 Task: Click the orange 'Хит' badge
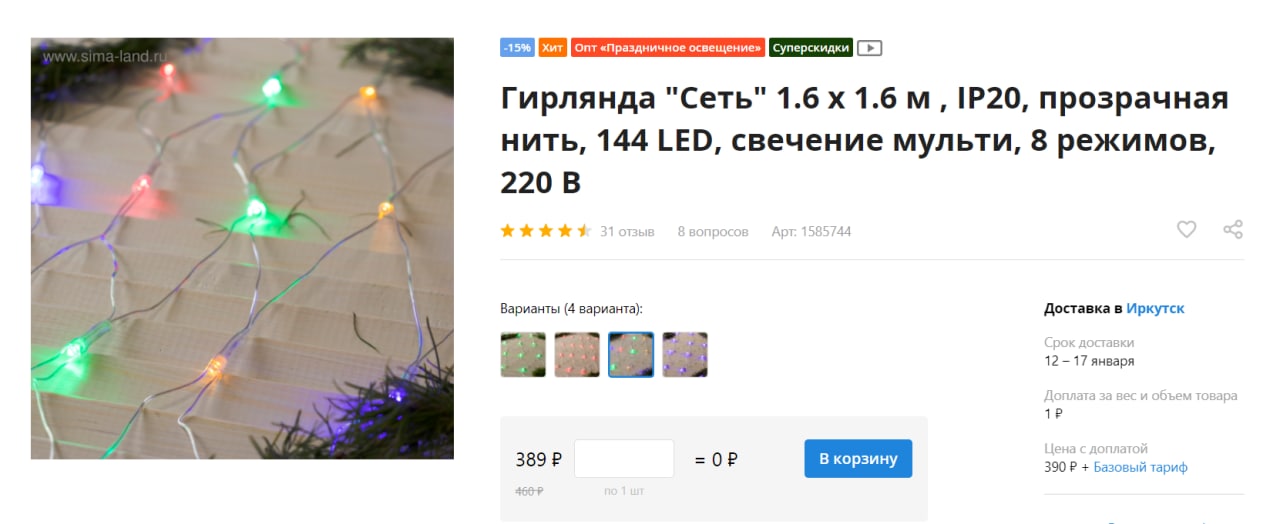coord(552,47)
